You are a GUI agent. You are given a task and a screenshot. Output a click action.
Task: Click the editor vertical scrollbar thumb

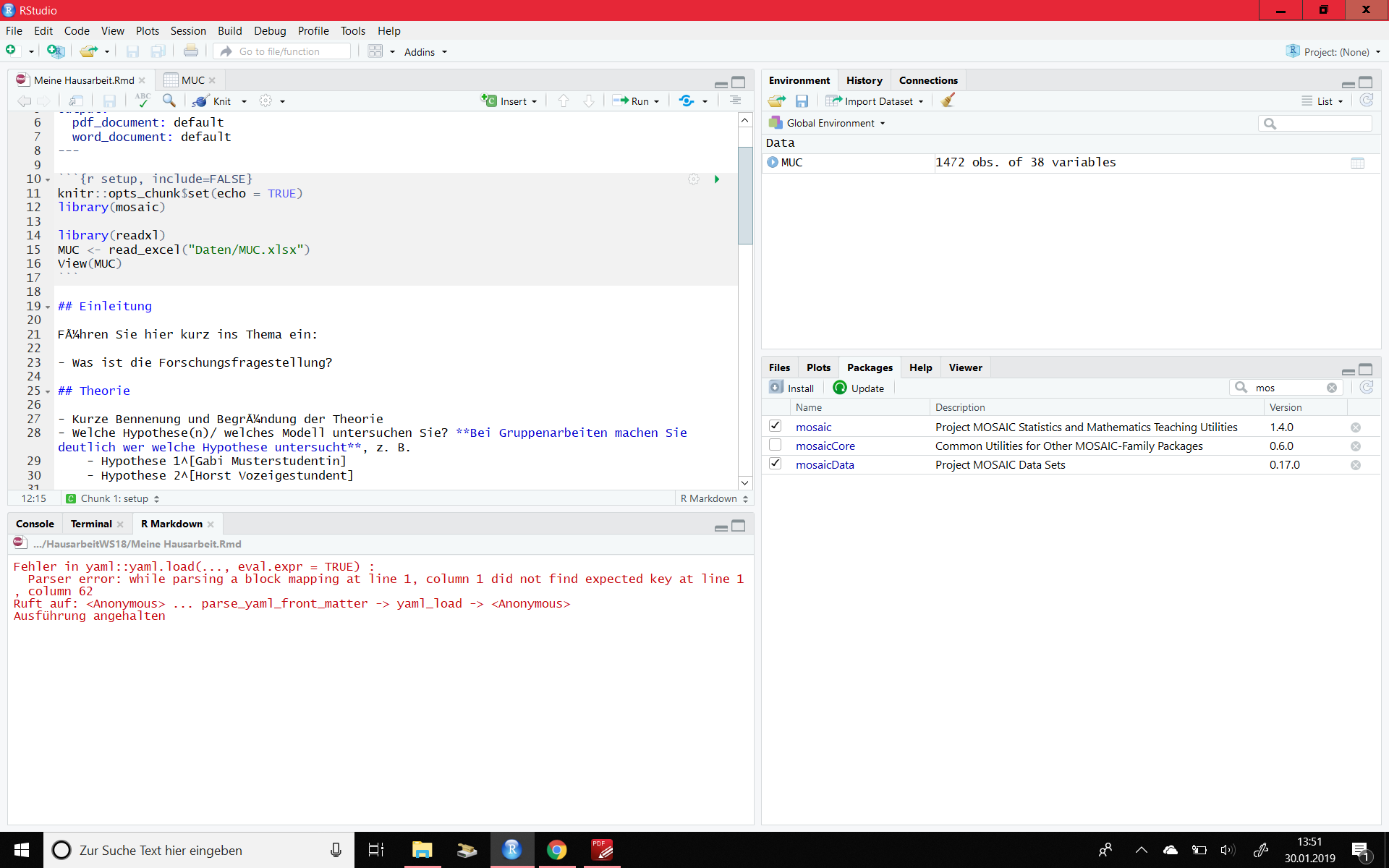point(744,195)
